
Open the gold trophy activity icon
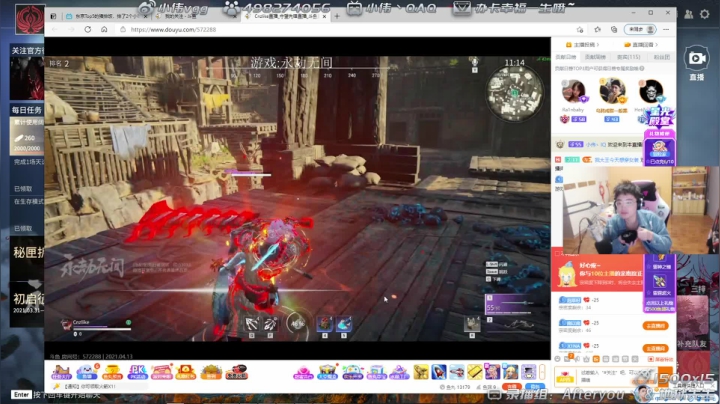pyautogui.click(x=112, y=372)
